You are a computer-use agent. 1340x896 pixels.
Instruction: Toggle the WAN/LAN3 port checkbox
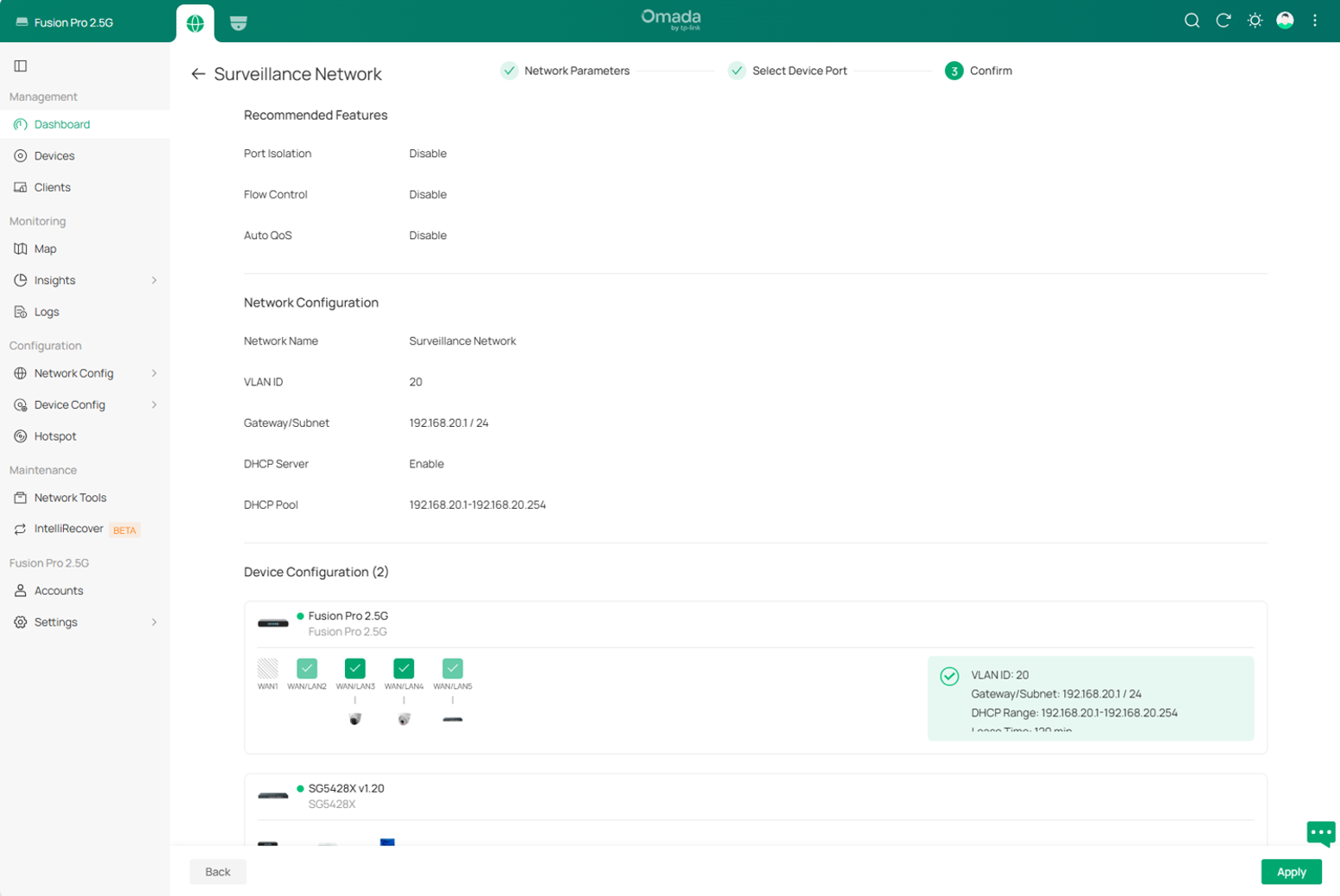[x=355, y=668]
